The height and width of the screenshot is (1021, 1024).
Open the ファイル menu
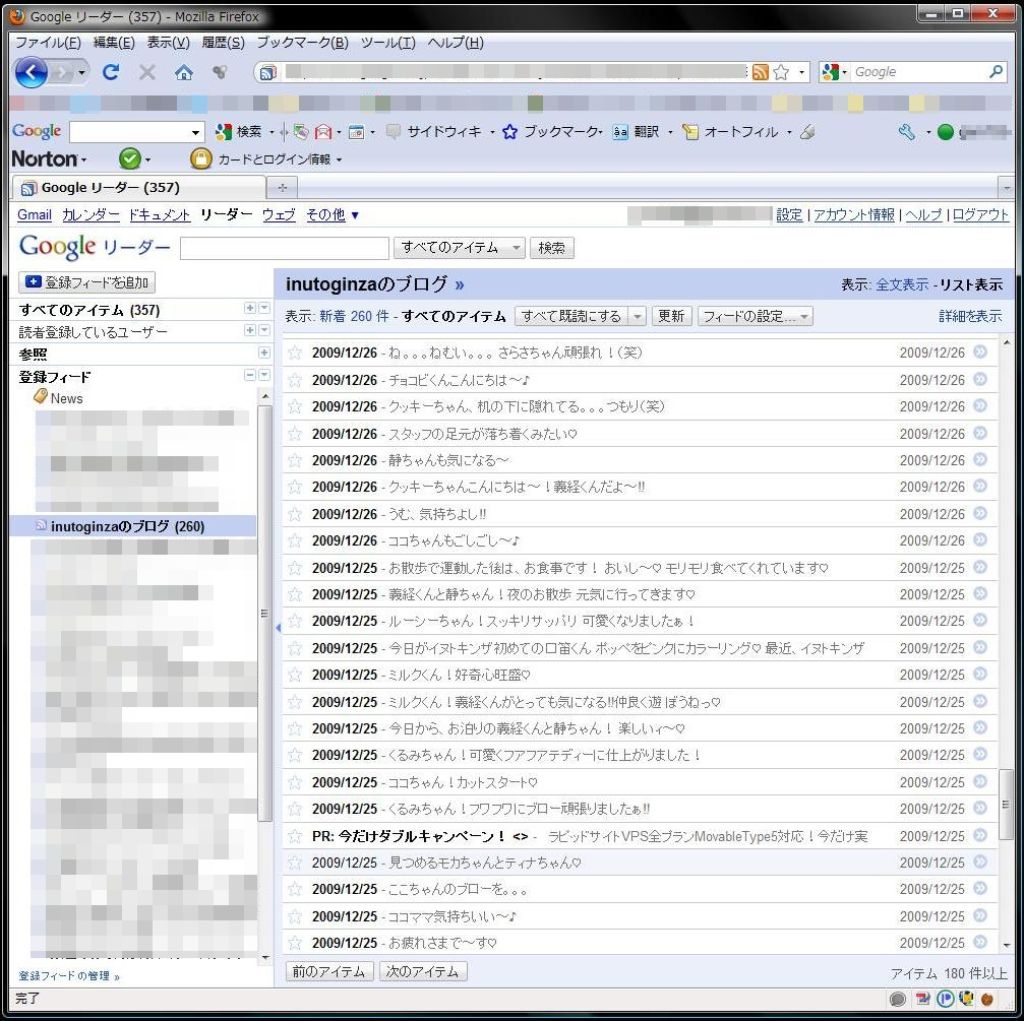tap(48, 42)
